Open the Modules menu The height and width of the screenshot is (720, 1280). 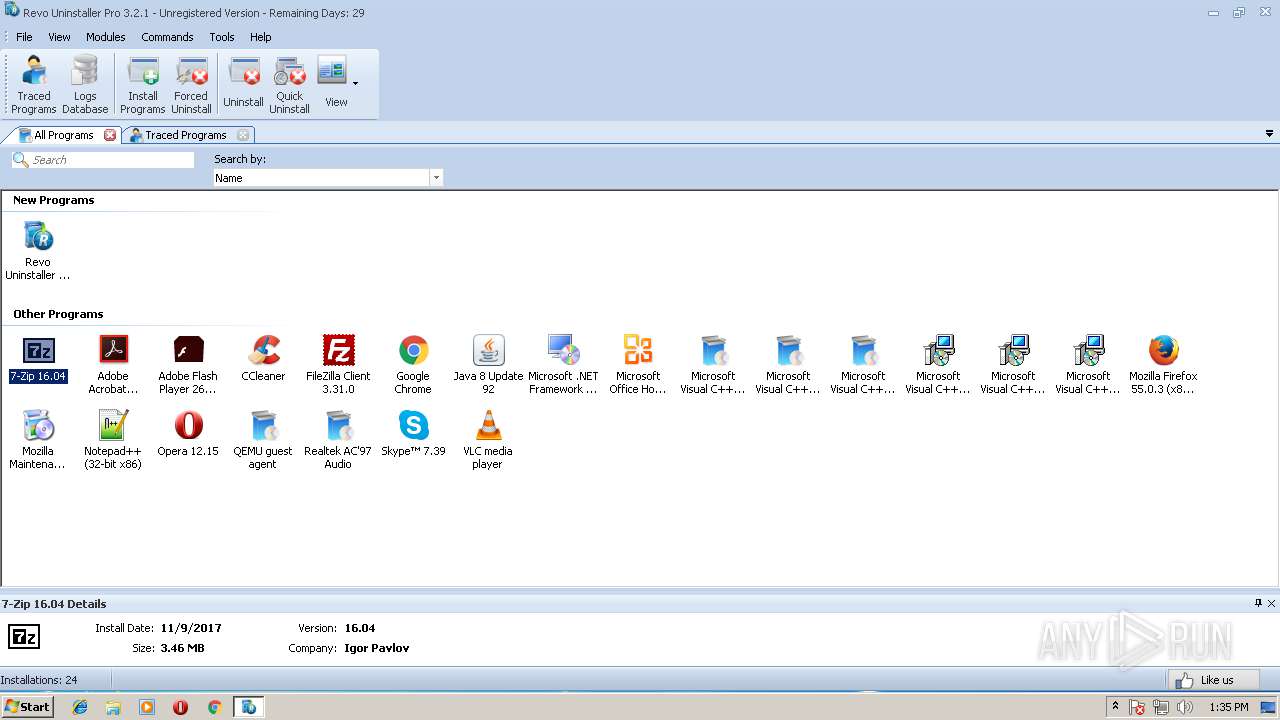pos(105,37)
